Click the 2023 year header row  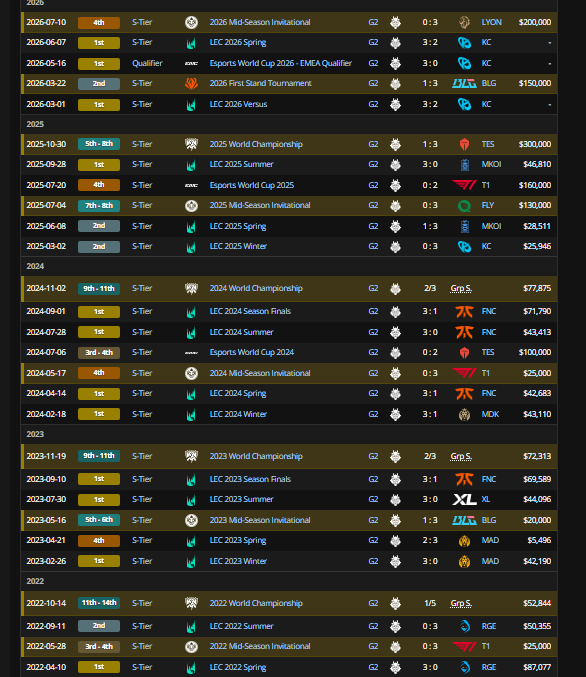289,434
